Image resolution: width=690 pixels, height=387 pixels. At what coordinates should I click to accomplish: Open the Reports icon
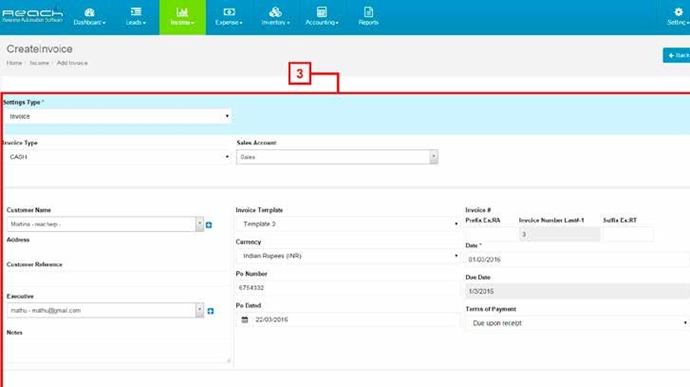point(368,12)
